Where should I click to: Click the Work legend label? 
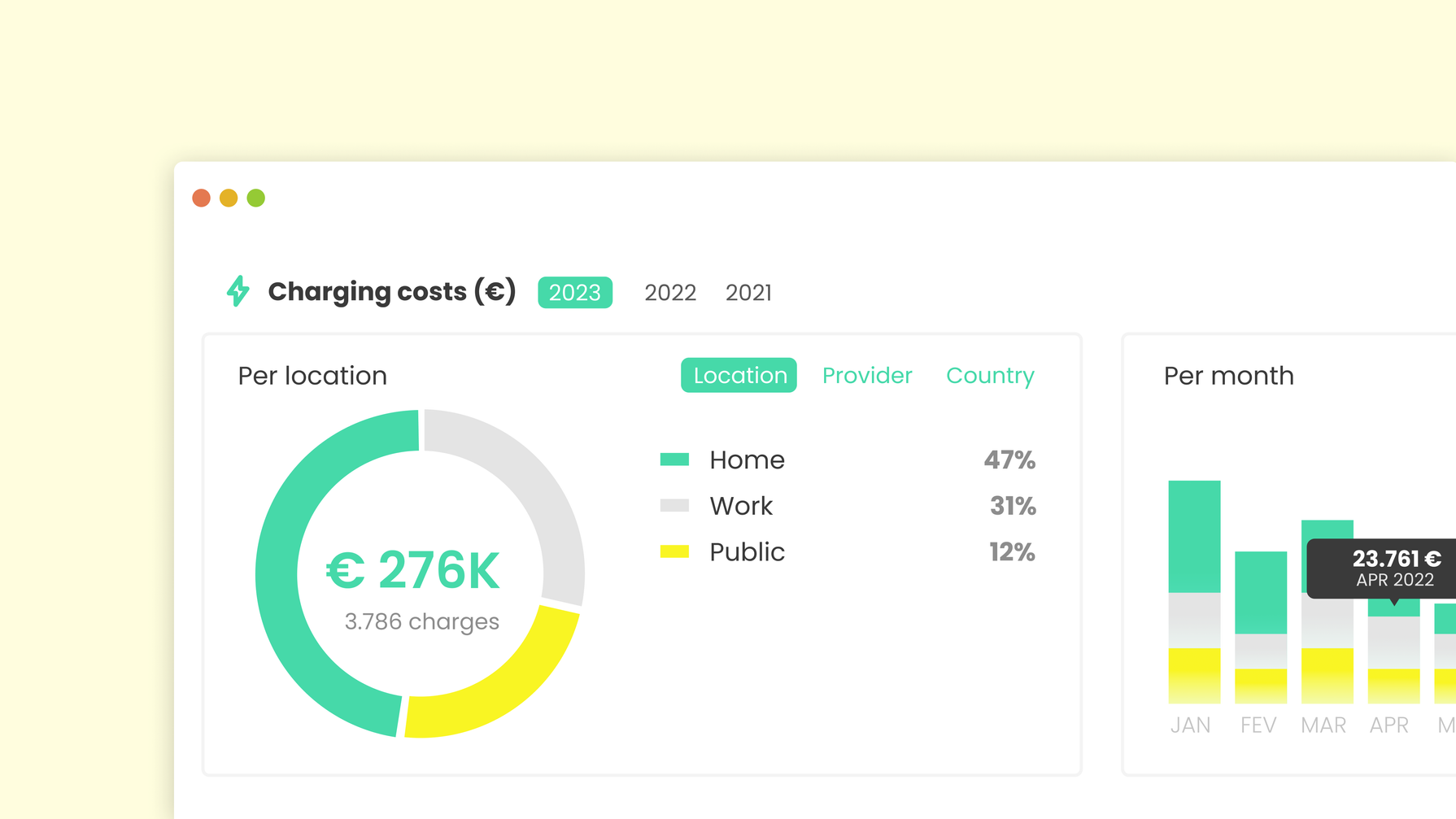pyautogui.click(x=741, y=506)
